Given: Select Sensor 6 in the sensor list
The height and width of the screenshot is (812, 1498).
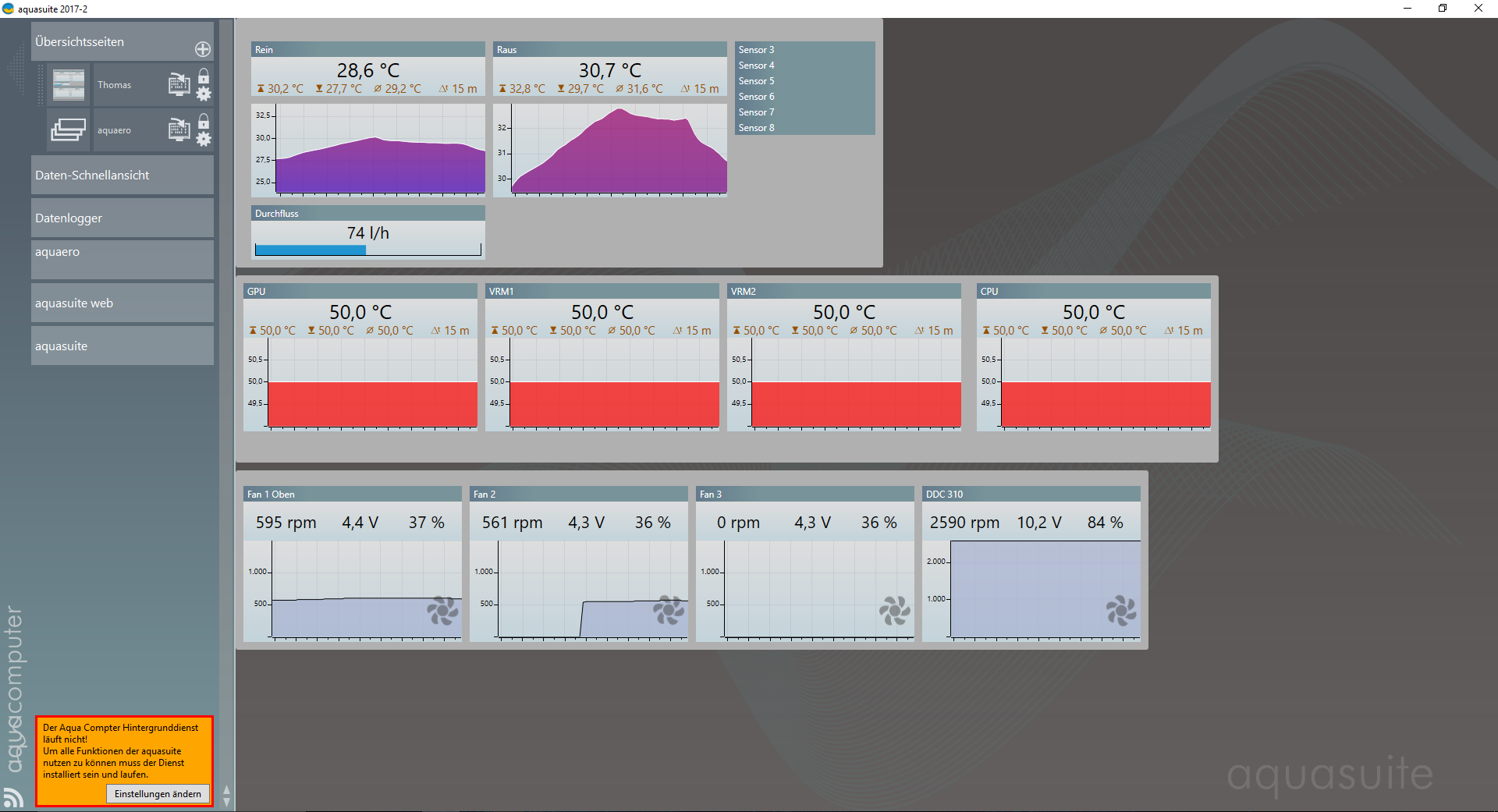Looking at the screenshot, I should click(x=805, y=97).
